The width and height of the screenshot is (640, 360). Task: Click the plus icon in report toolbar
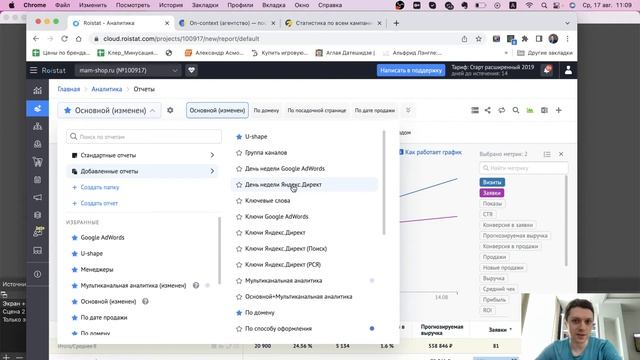(558, 110)
